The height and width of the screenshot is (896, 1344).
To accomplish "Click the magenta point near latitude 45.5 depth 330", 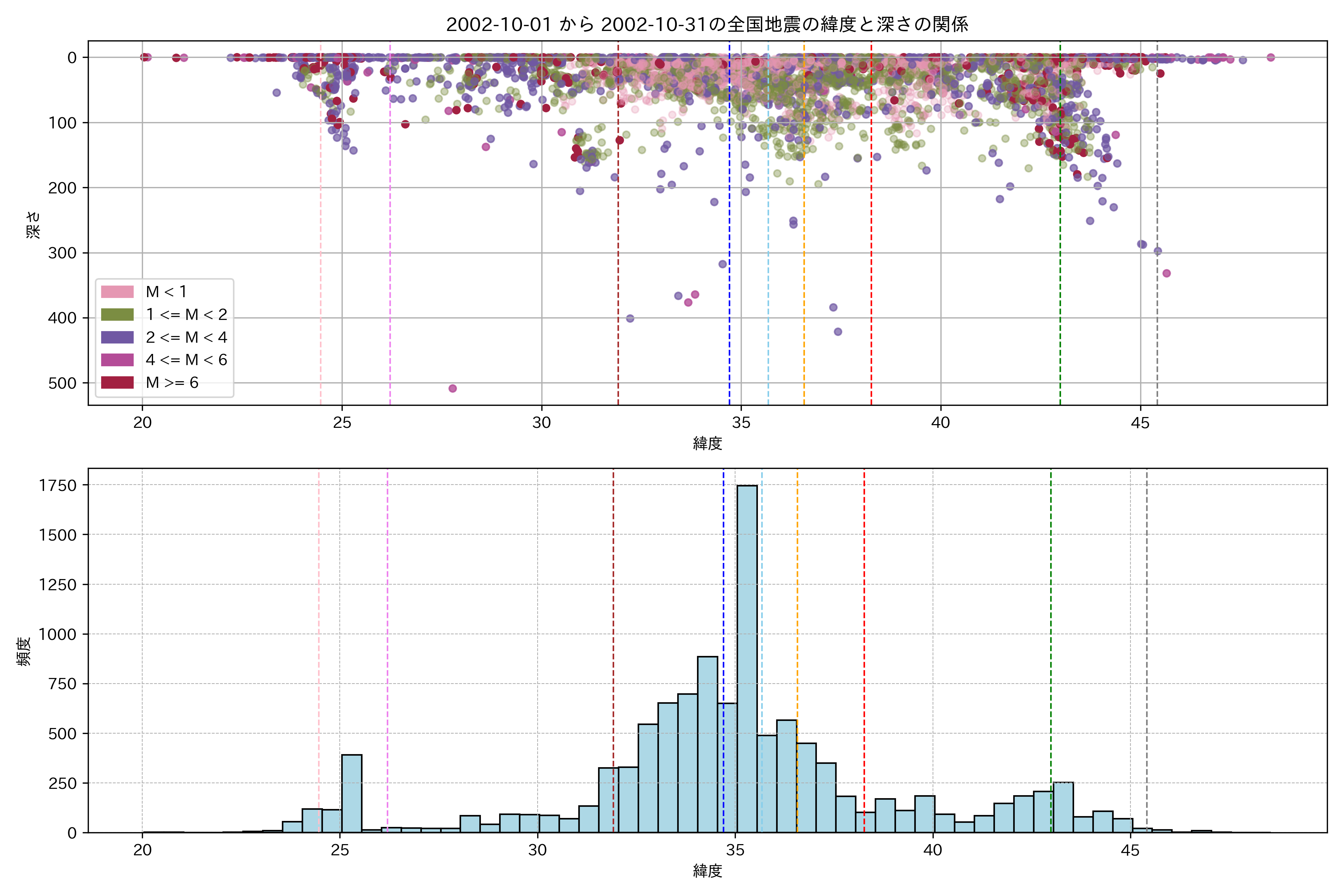I will pos(1167,273).
